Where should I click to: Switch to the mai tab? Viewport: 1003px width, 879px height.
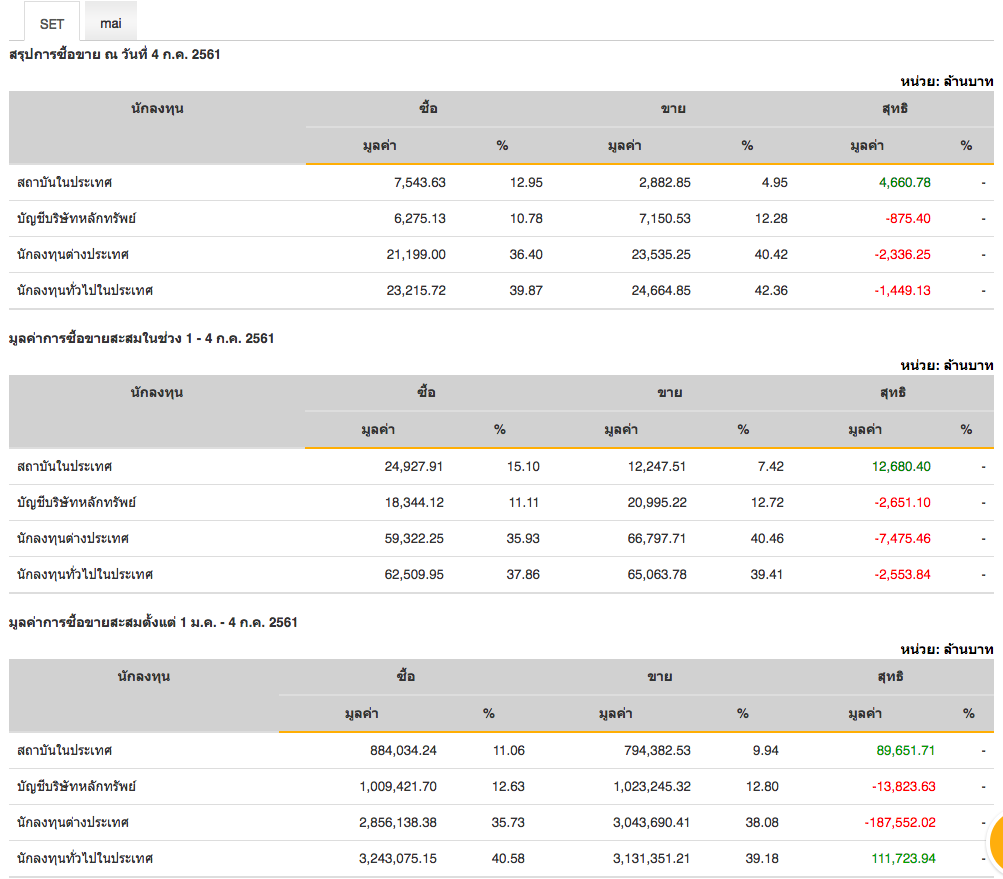coord(111,22)
